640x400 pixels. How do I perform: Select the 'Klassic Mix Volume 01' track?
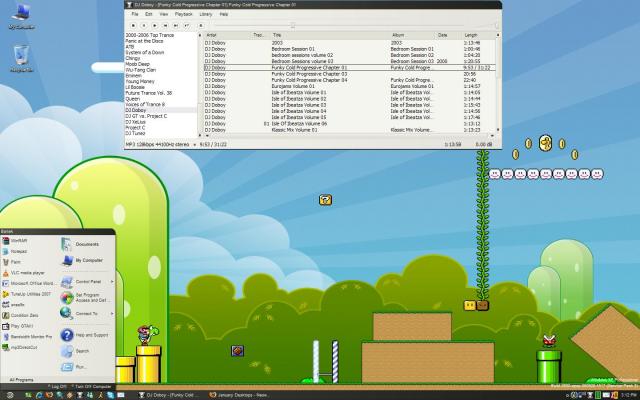click(349, 130)
